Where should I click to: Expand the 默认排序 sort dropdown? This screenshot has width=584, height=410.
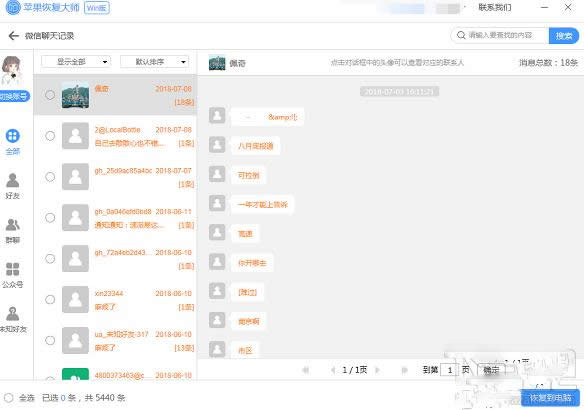(x=155, y=62)
